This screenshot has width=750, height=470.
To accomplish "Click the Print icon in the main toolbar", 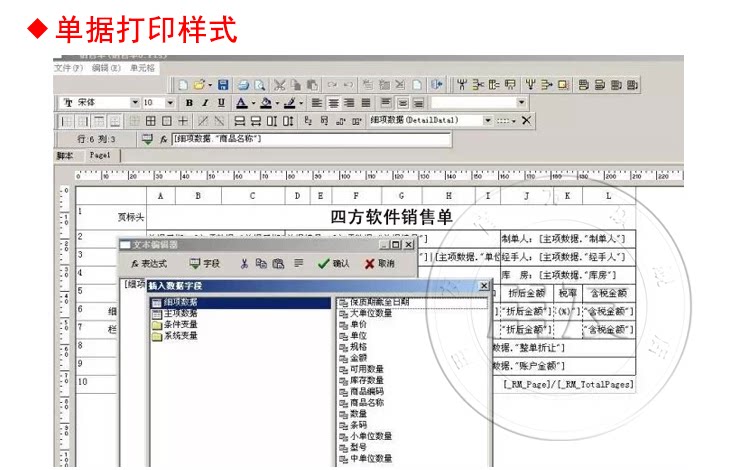I will 243,85.
